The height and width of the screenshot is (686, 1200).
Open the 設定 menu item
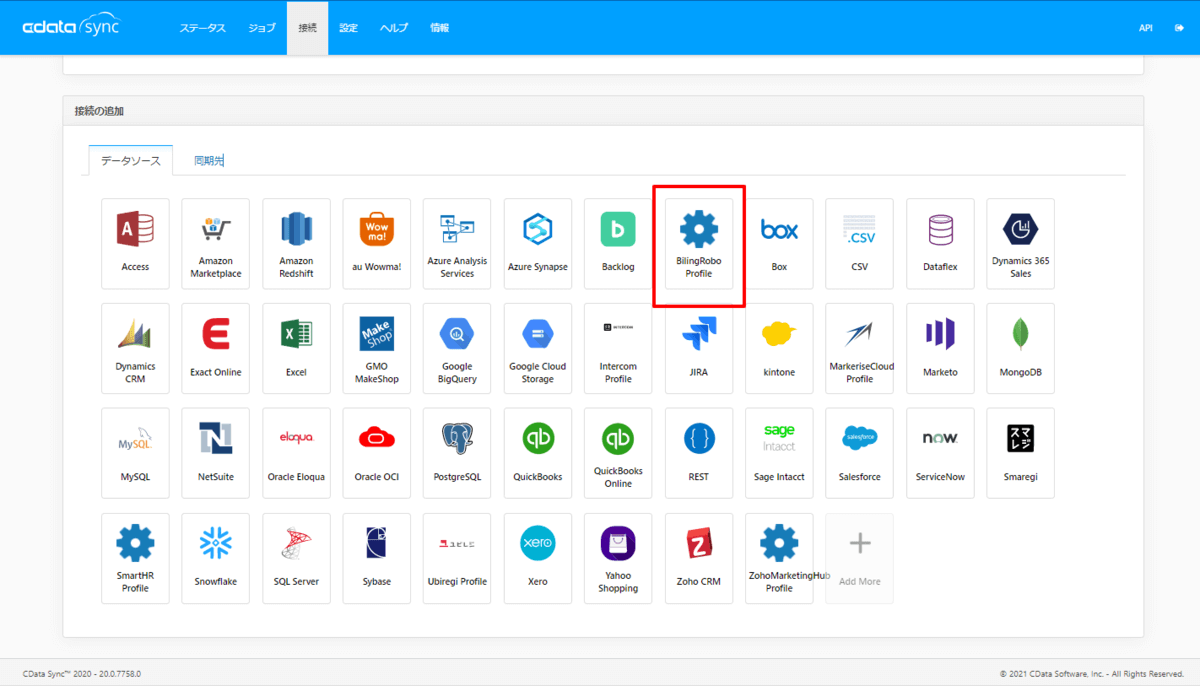(348, 28)
